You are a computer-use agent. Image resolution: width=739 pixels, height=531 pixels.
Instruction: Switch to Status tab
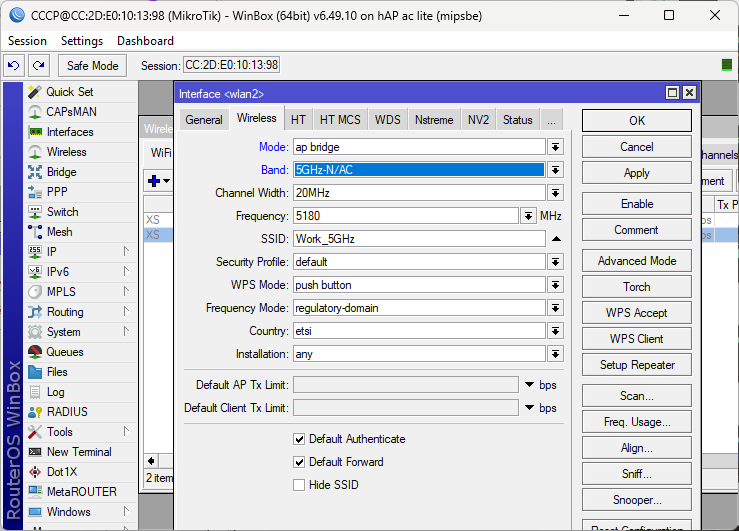pos(517,120)
